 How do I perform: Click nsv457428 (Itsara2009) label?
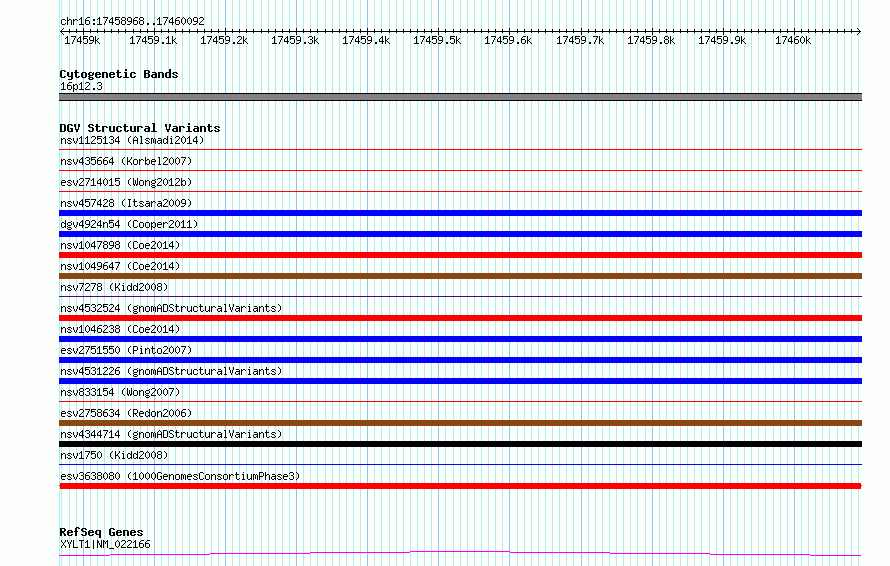click(x=126, y=203)
